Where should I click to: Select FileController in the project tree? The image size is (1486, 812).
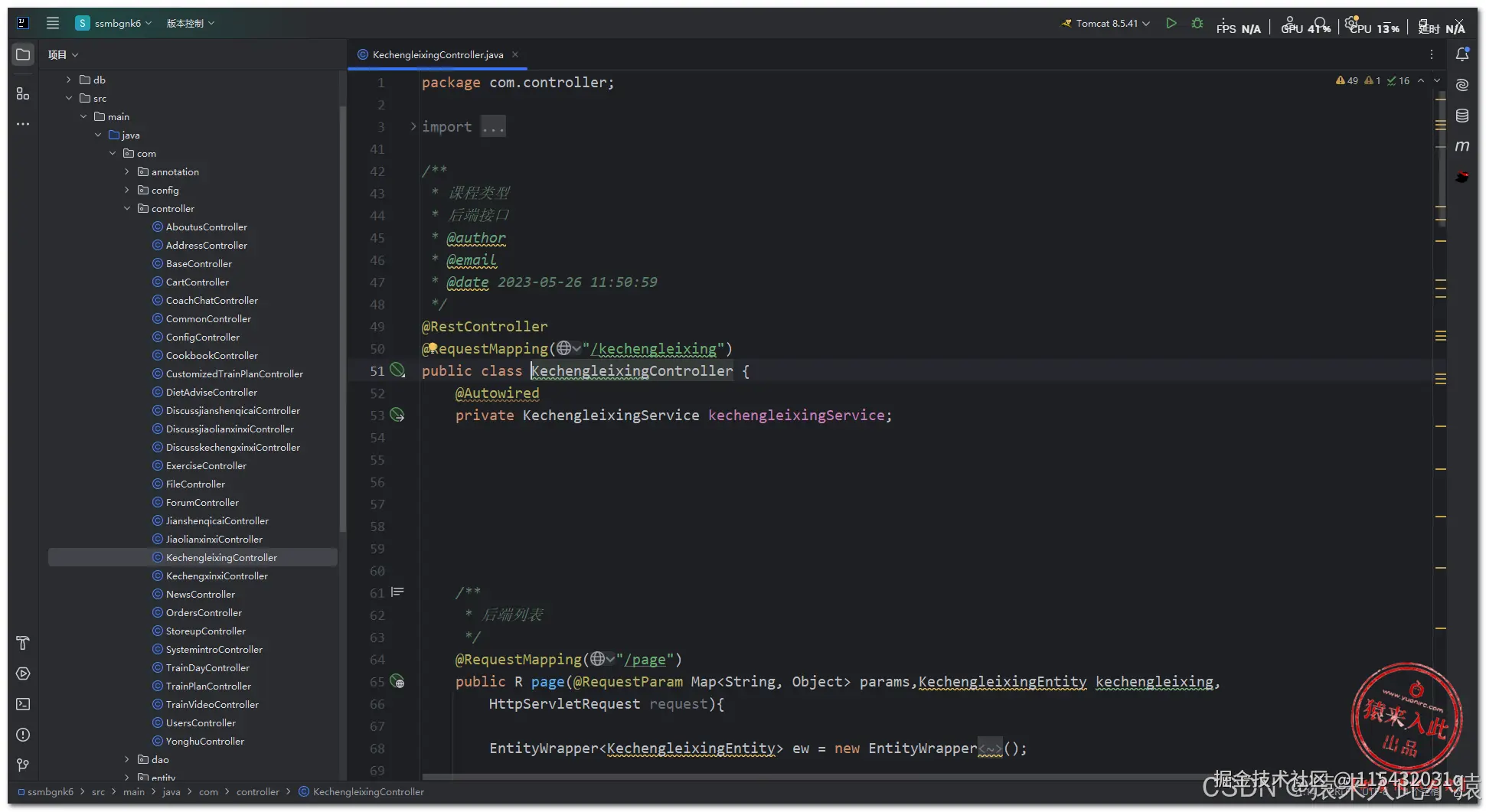click(195, 484)
